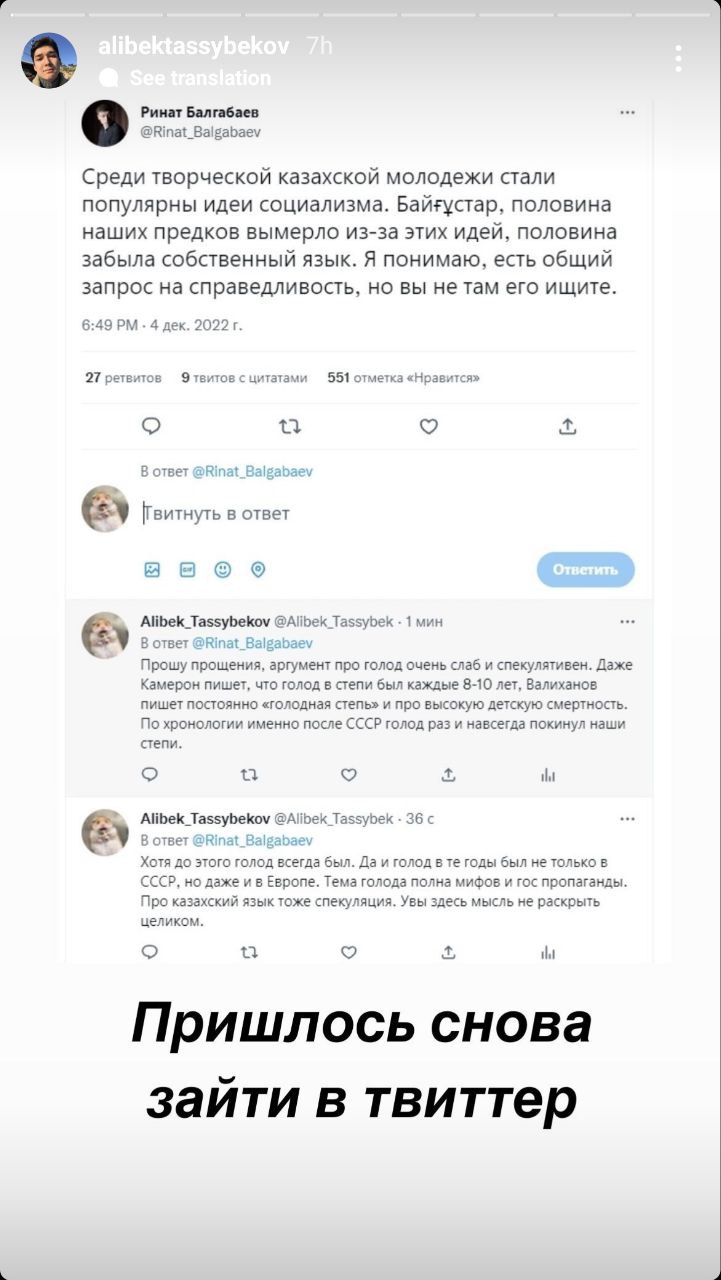Image resolution: width=721 pixels, height=1280 pixels.
Task: View analytics icon on first reply
Action: coord(548,775)
